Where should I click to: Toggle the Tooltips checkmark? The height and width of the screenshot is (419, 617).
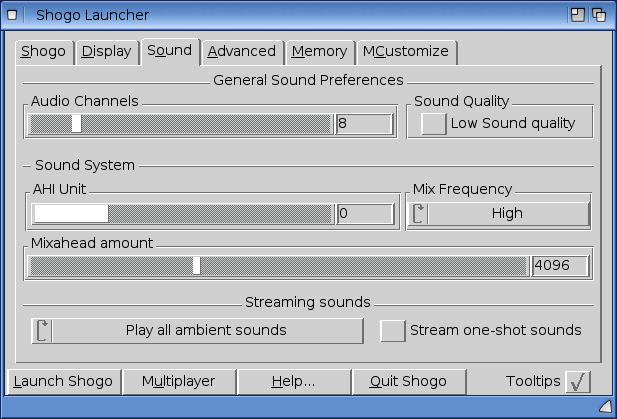coord(578,382)
